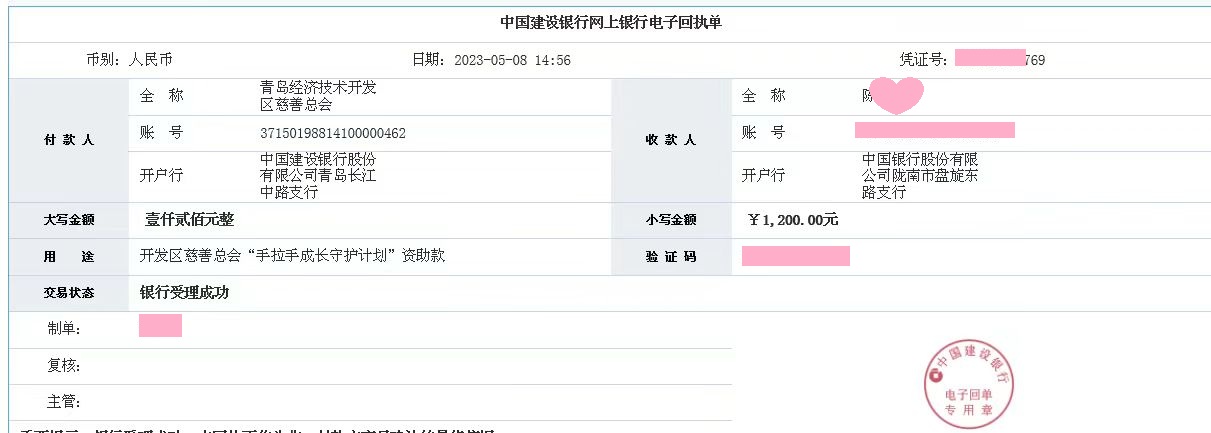Click payer bank 中国建设银行股份有限公司青岛长江中路支行
Image resolution: width=1211 pixels, height=433 pixels.
click(x=318, y=175)
